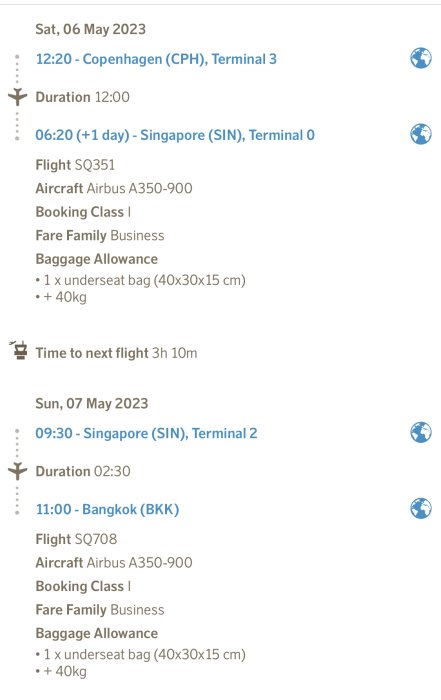Image resolution: width=441 pixels, height=700 pixels.
Task: Click Baggage Allowance heading under SQ708
Action: tap(96, 633)
